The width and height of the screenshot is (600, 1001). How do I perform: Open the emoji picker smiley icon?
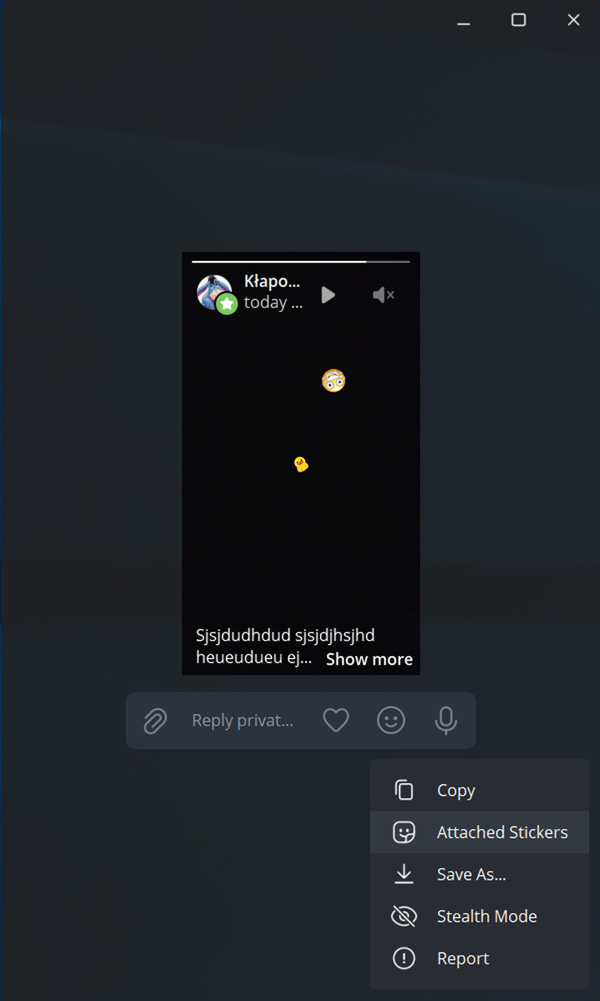click(391, 721)
